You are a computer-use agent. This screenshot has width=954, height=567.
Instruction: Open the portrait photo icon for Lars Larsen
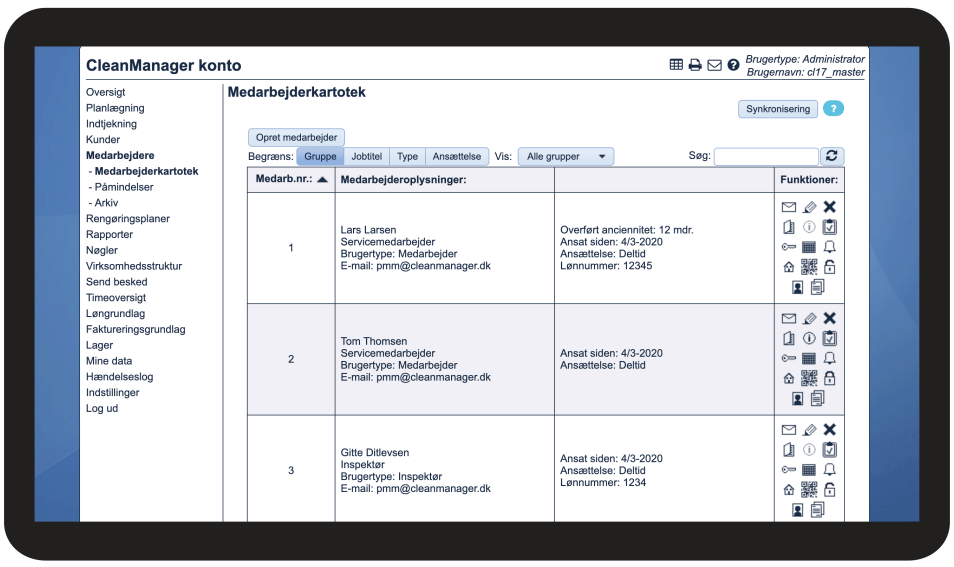point(798,287)
